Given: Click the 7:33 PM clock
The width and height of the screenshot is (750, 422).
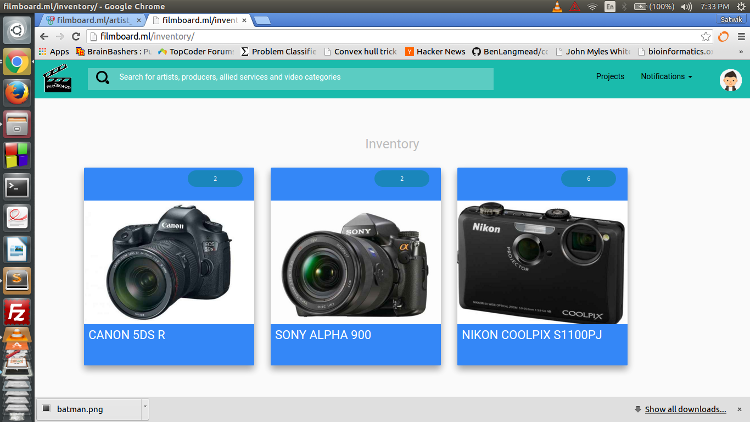Looking at the screenshot, I should (715, 6).
